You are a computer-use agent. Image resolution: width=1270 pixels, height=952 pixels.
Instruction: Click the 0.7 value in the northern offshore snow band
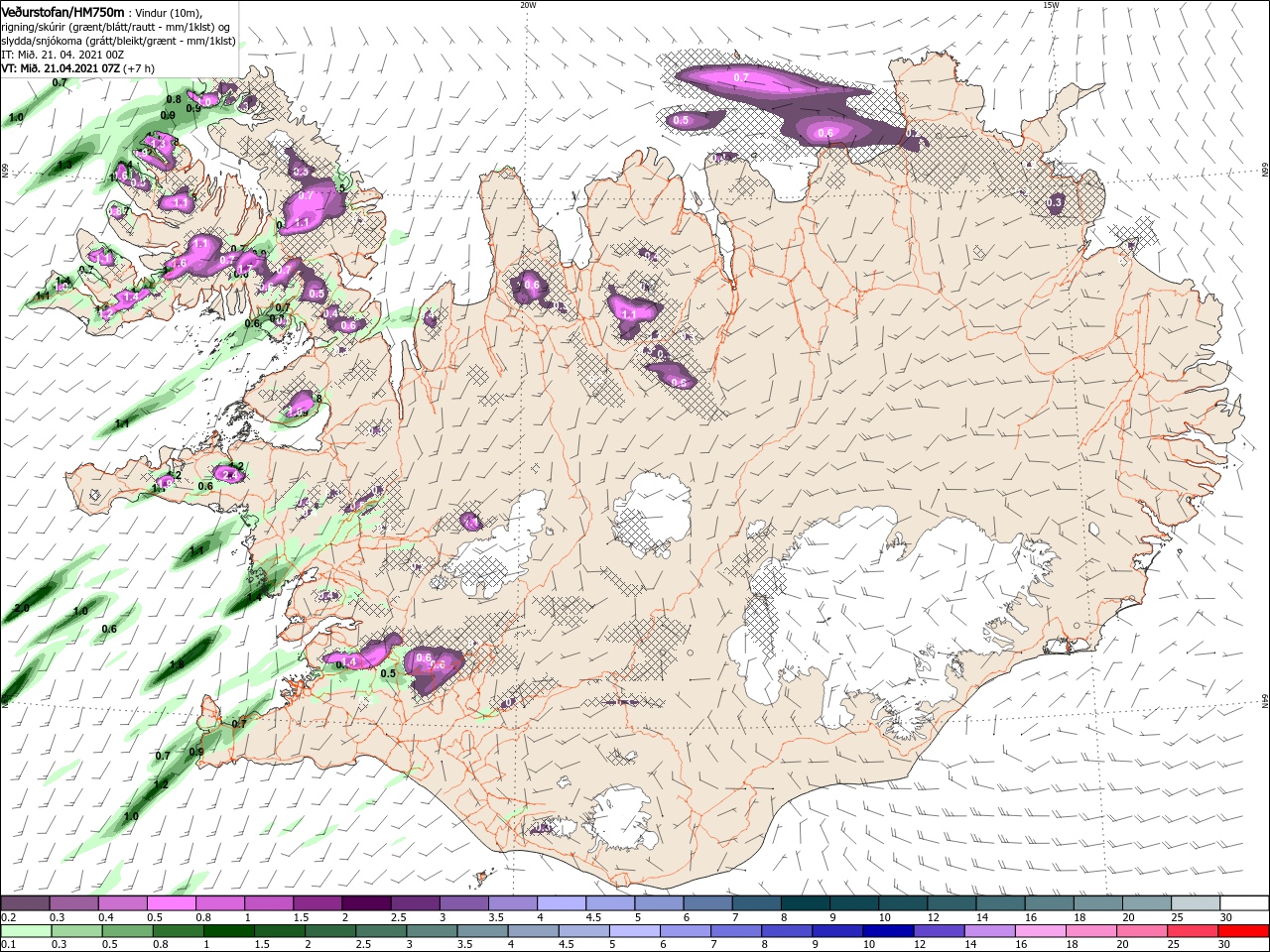click(x=741, y=77)
